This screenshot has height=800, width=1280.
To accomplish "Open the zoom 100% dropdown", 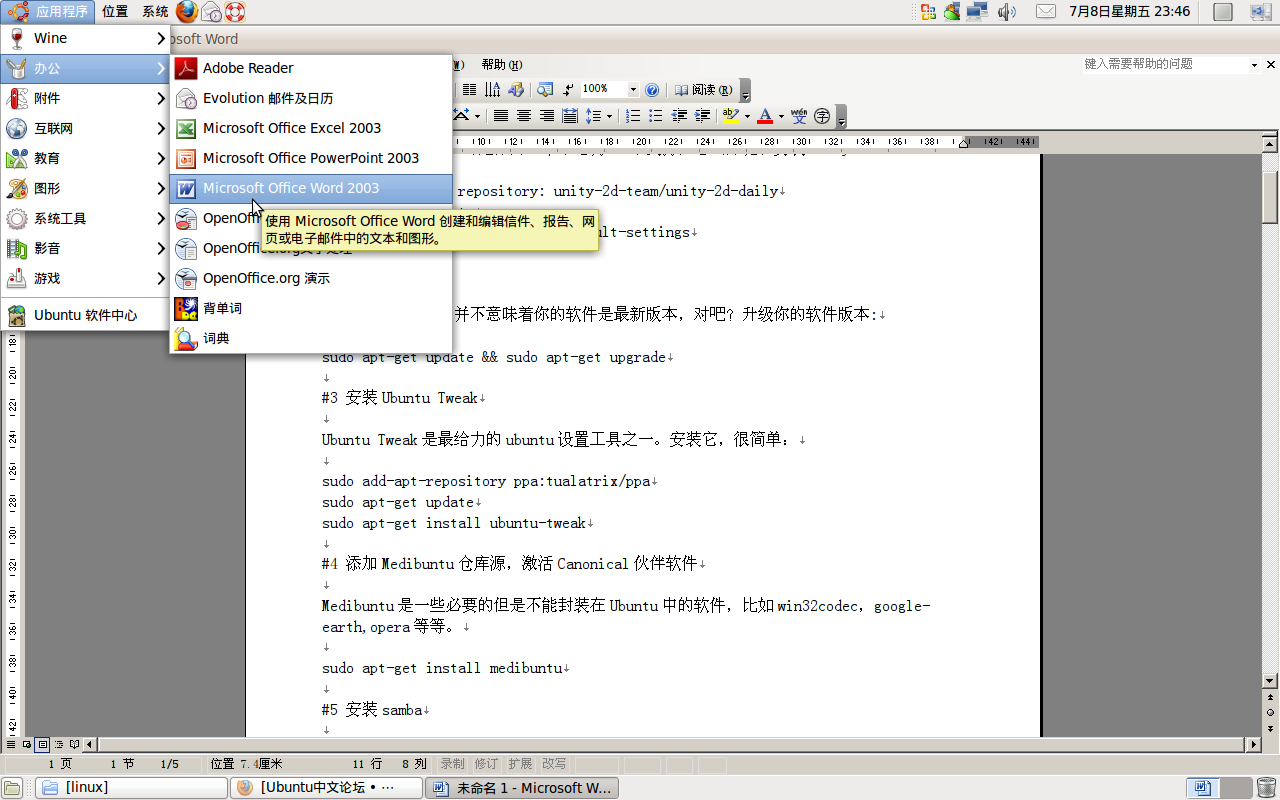I will click(x=633, y=90).
